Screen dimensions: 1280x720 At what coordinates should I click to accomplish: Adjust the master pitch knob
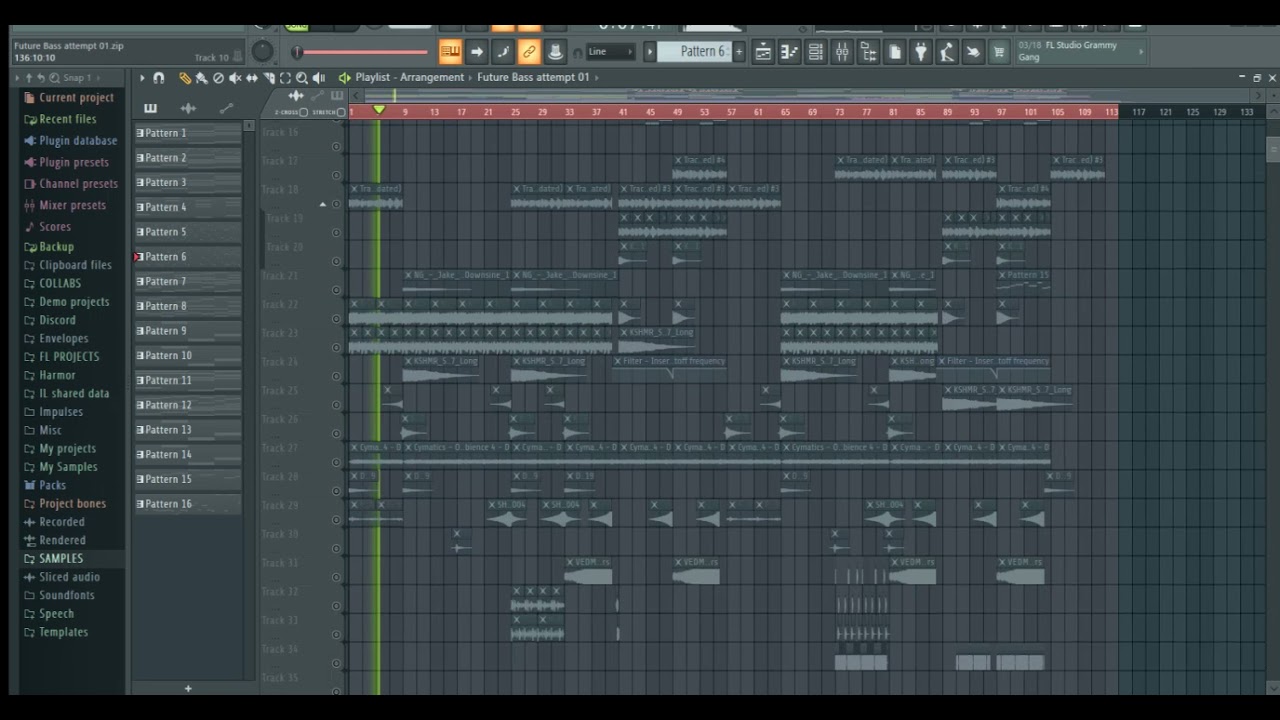262,51
